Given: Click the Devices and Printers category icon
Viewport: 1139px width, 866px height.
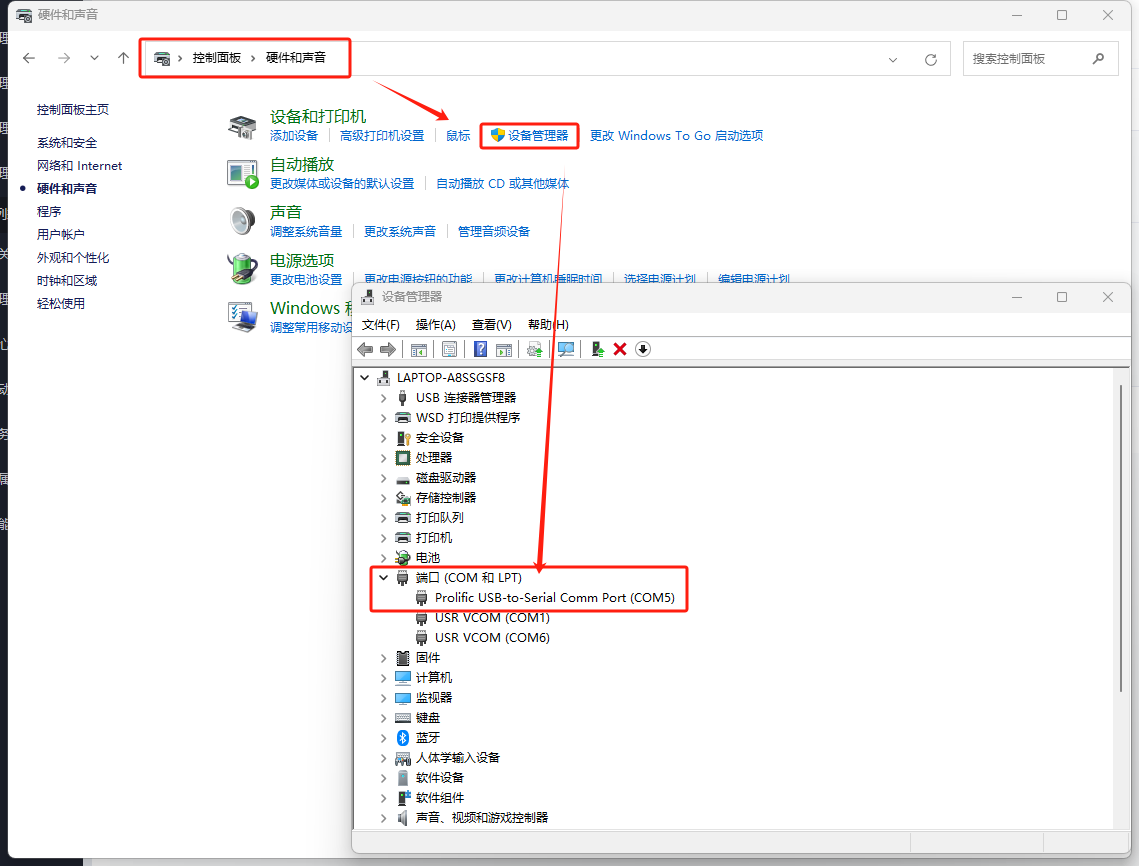Looking at the screenshot, I should click(242, 126).
